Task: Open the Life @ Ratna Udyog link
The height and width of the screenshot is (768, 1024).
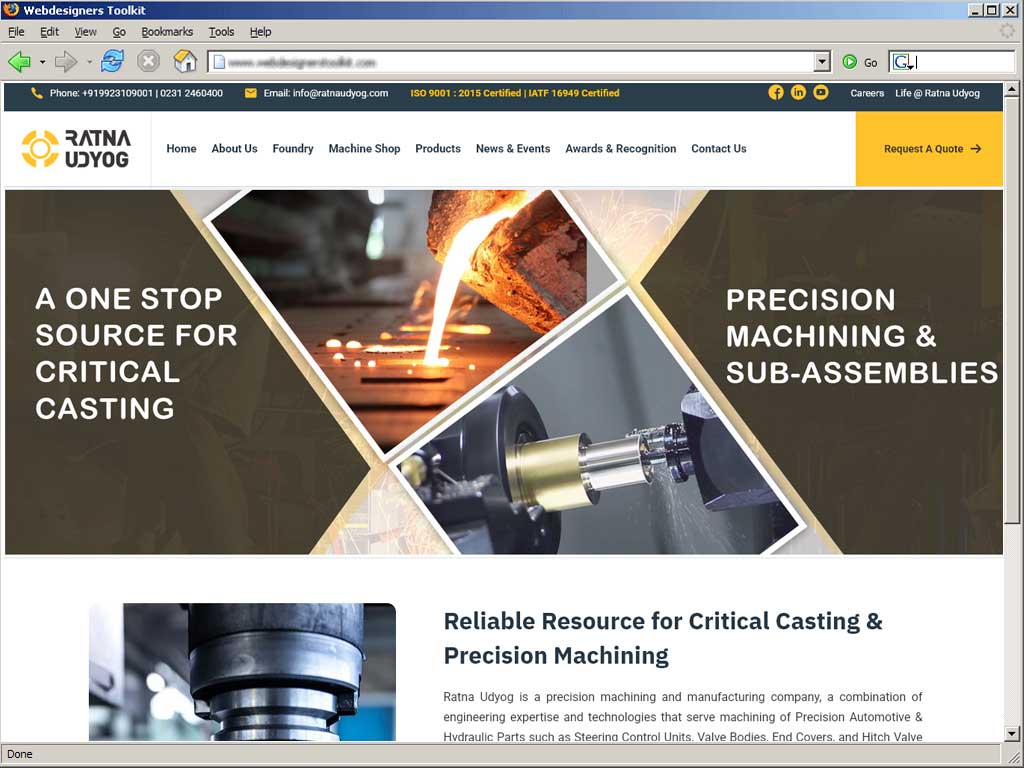Action: pos(938,93)
